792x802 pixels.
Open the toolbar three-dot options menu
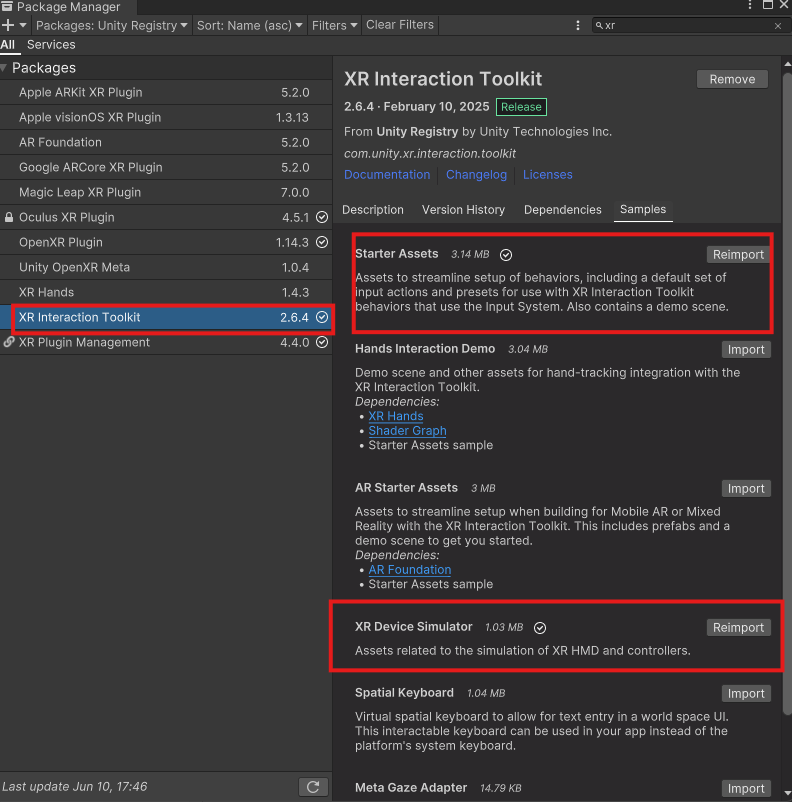click(x=578, y=25)
